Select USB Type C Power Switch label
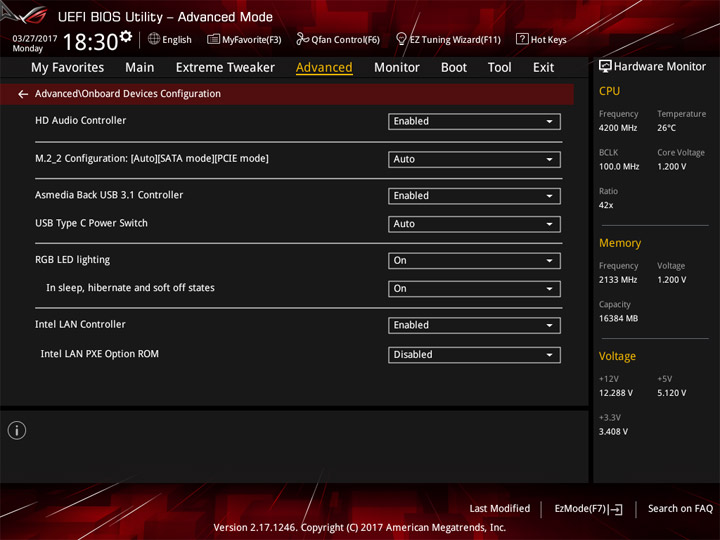Image resolution: width=720 pixels, height=540 pixels. click(91, 224)
